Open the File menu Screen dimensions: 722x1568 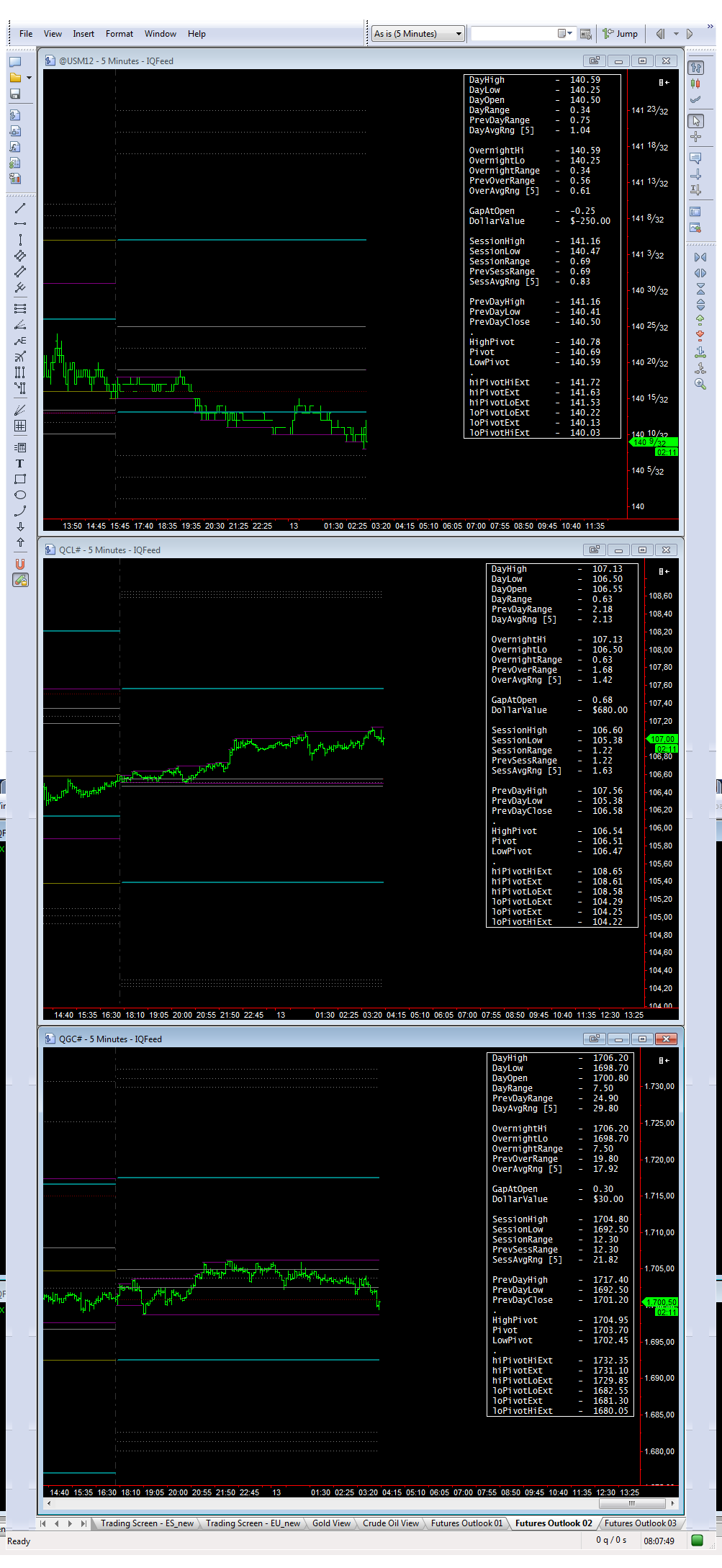(26, 34)
